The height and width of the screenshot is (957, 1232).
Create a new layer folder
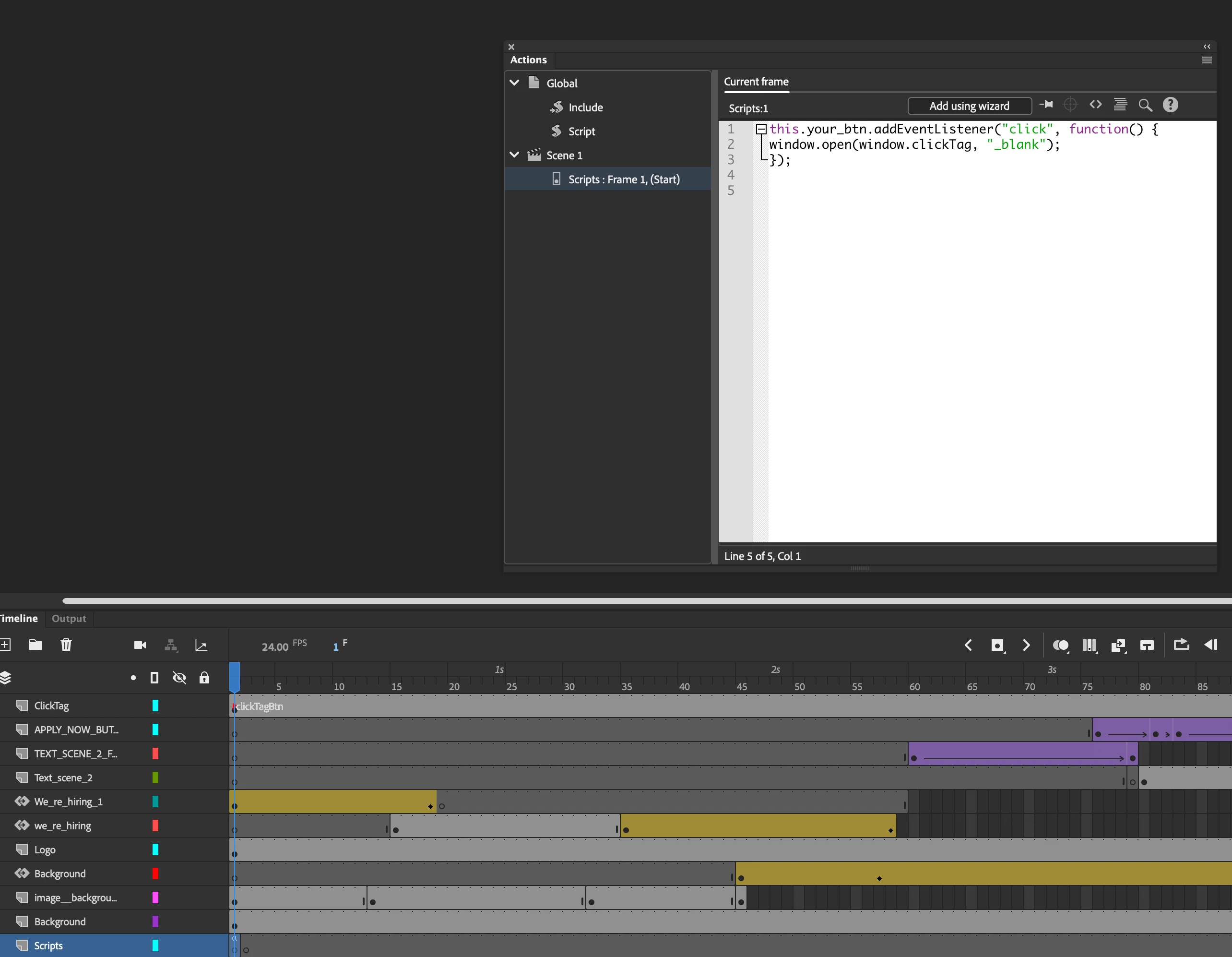(36, 645)
